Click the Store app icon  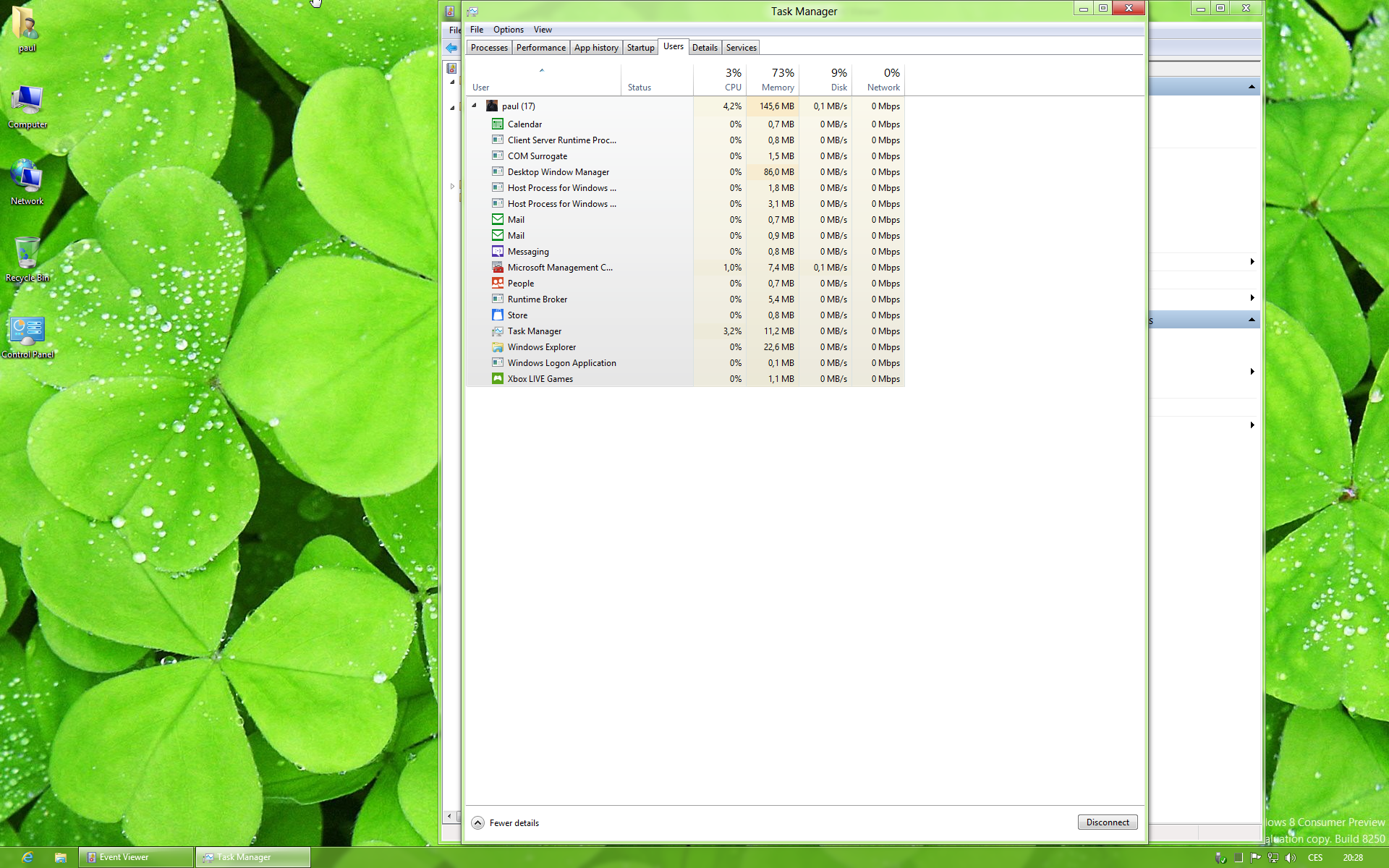tap(498, 315)
